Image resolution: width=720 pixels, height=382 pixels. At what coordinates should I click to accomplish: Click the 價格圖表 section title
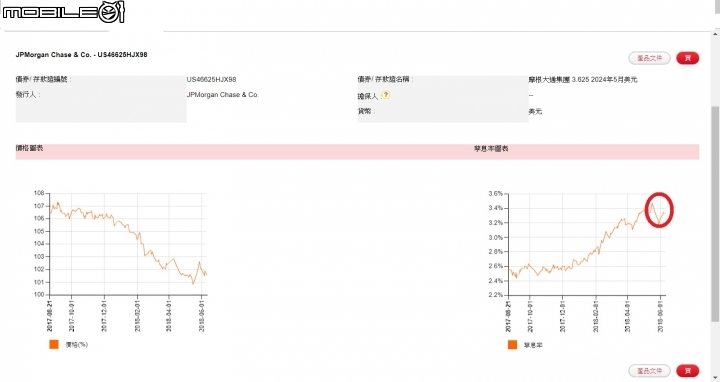point(29,148)
